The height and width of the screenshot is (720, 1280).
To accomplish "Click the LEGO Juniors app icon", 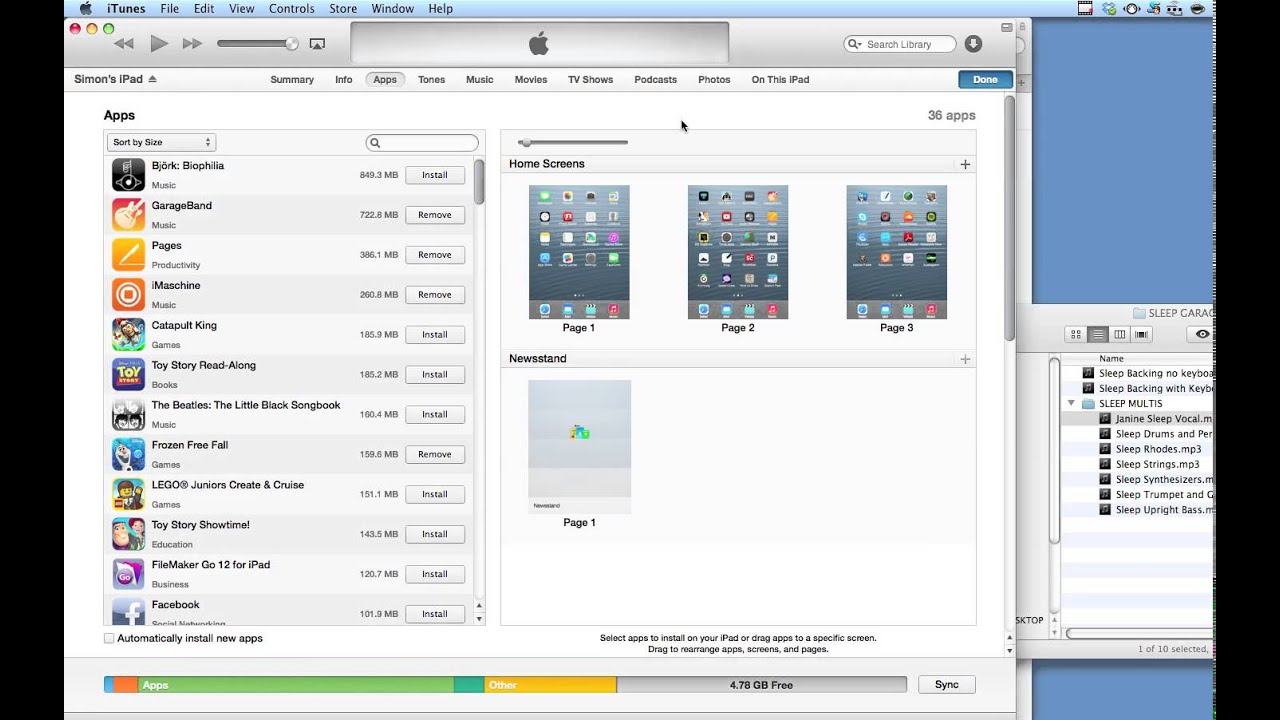I will [128, 495].
